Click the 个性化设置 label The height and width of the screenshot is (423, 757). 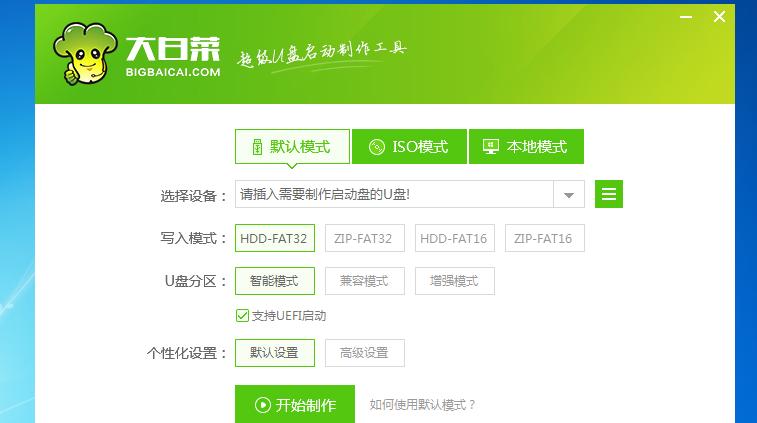[x=186, y=353]
